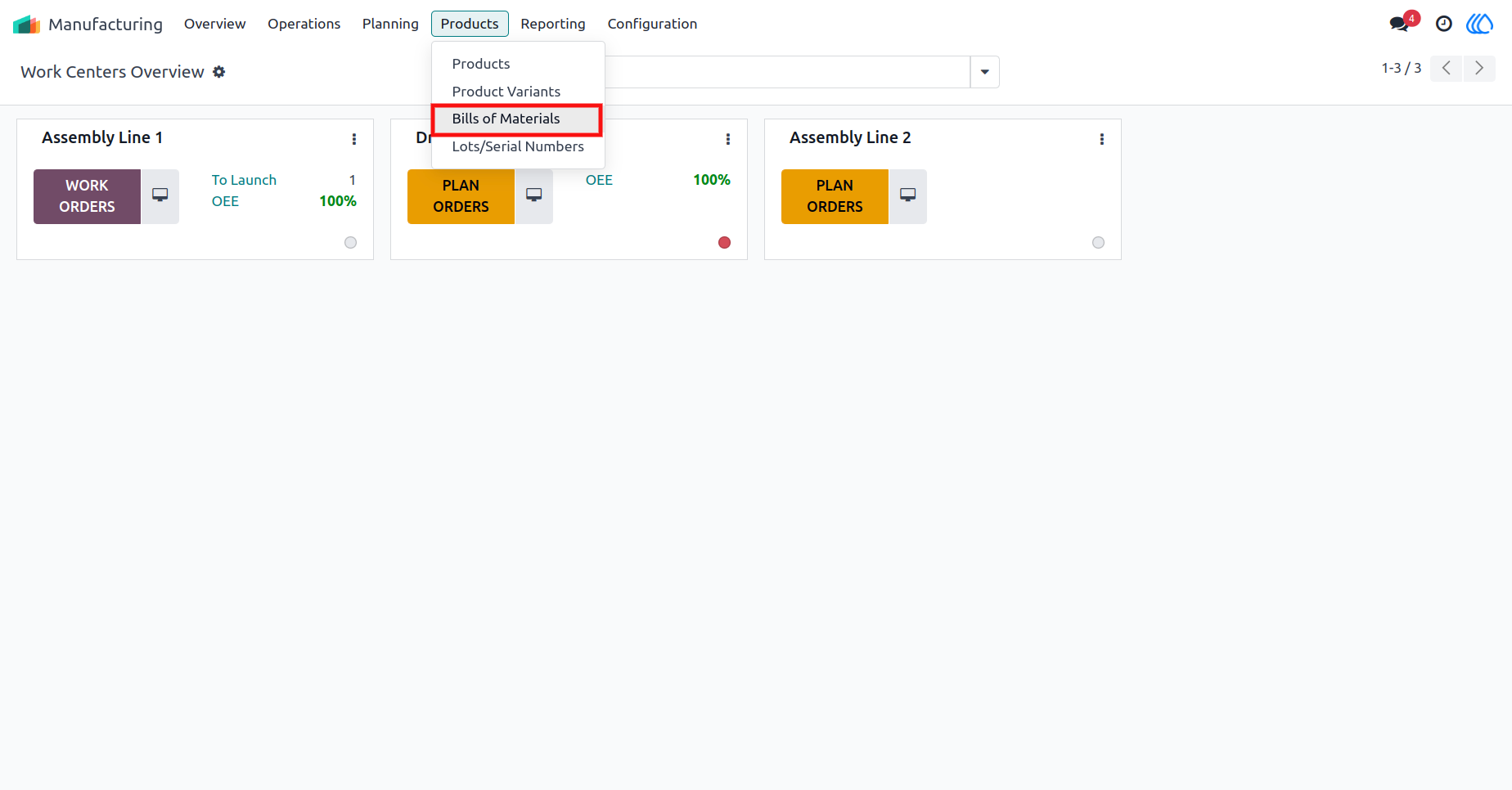The width and height of the screenshot is (1512, 790).
Task: Toggle the grey status dot on Assembly Line 1
Action: point(351,243)
